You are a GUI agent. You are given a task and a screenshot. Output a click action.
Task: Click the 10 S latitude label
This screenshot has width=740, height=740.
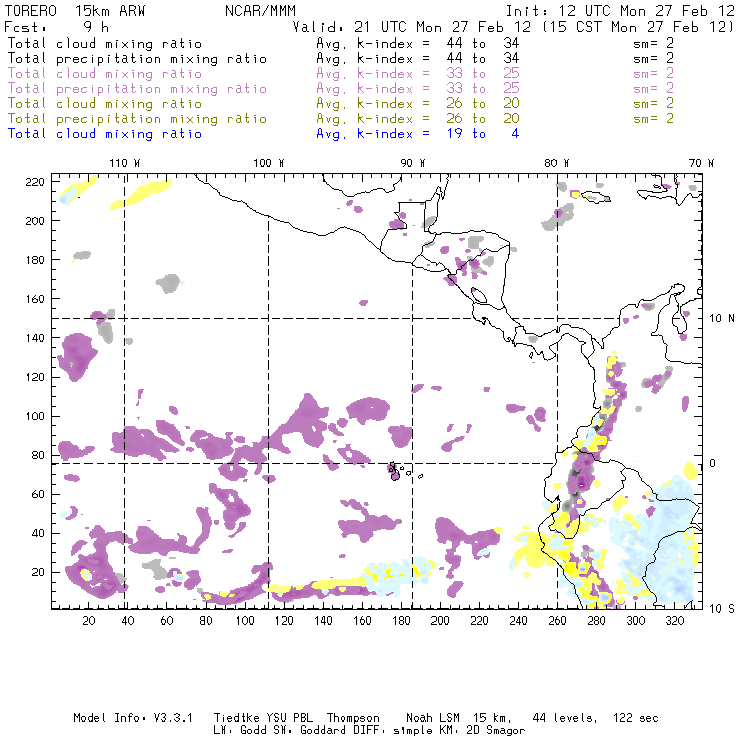coord(722,608)
